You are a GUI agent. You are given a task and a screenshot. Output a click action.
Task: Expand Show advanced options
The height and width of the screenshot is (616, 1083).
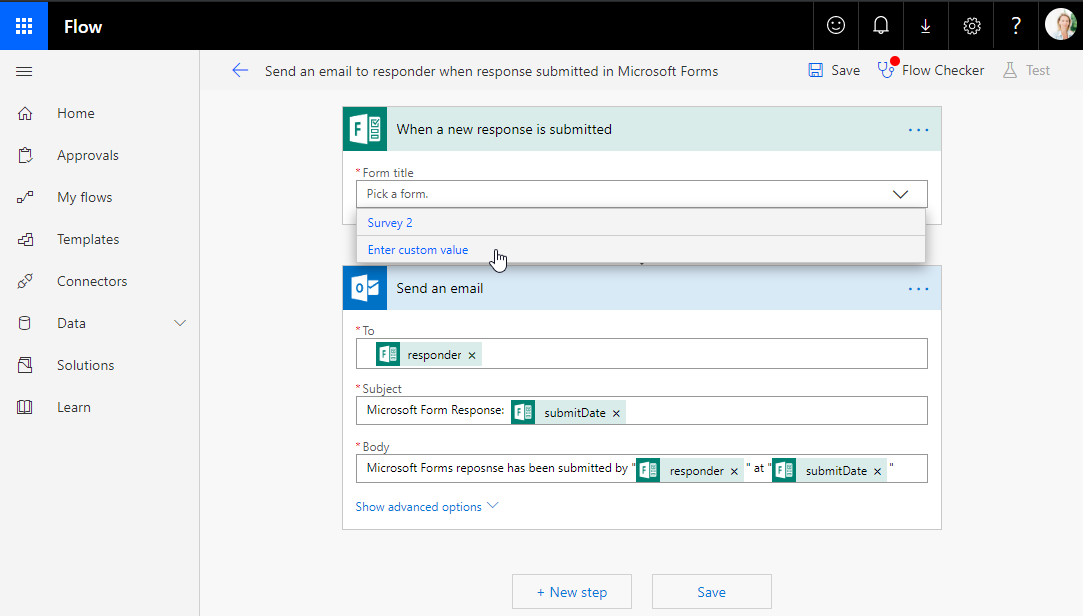pos(426,507)
